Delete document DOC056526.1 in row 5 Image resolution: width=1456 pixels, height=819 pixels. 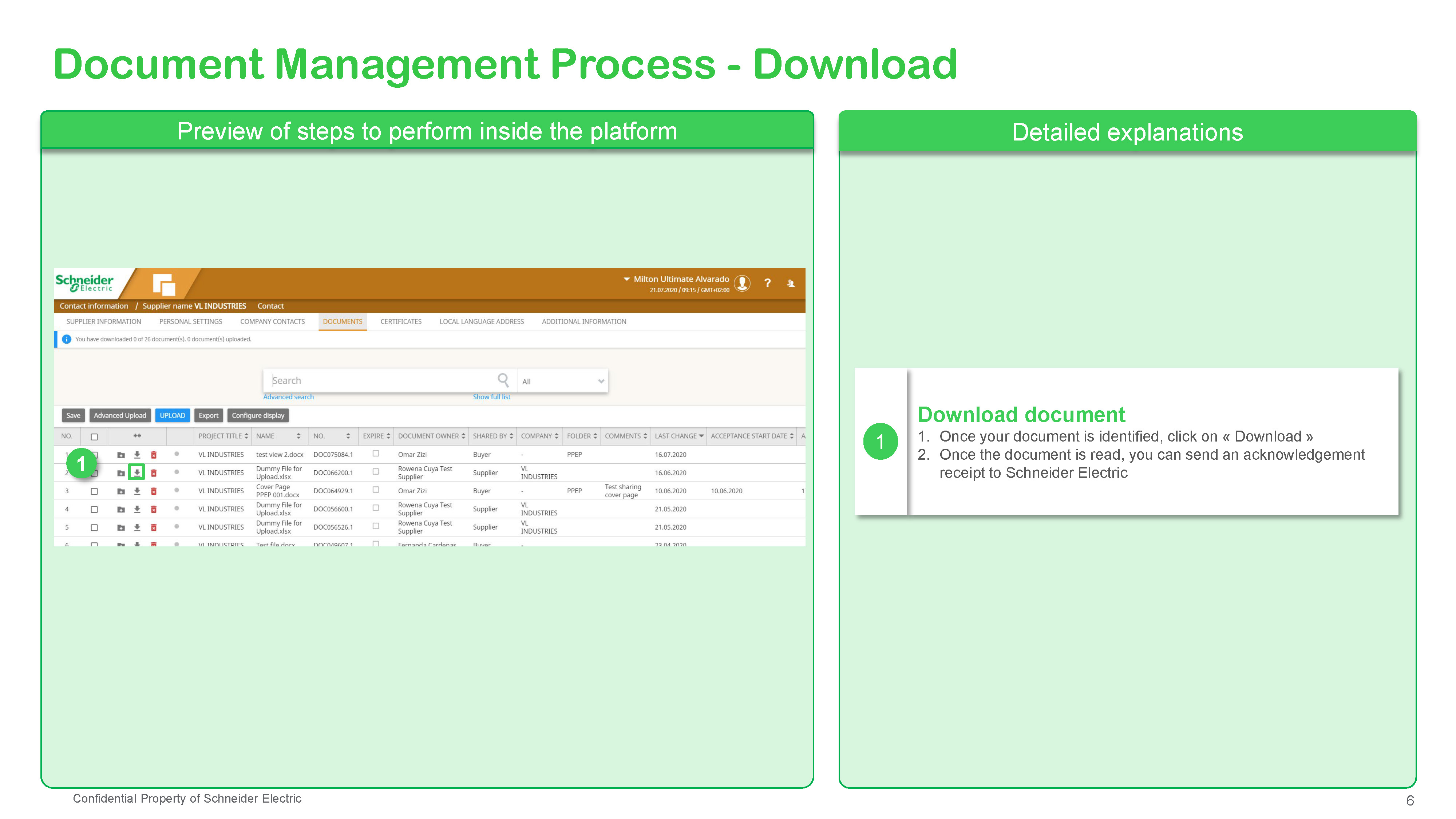pos(153,527)
